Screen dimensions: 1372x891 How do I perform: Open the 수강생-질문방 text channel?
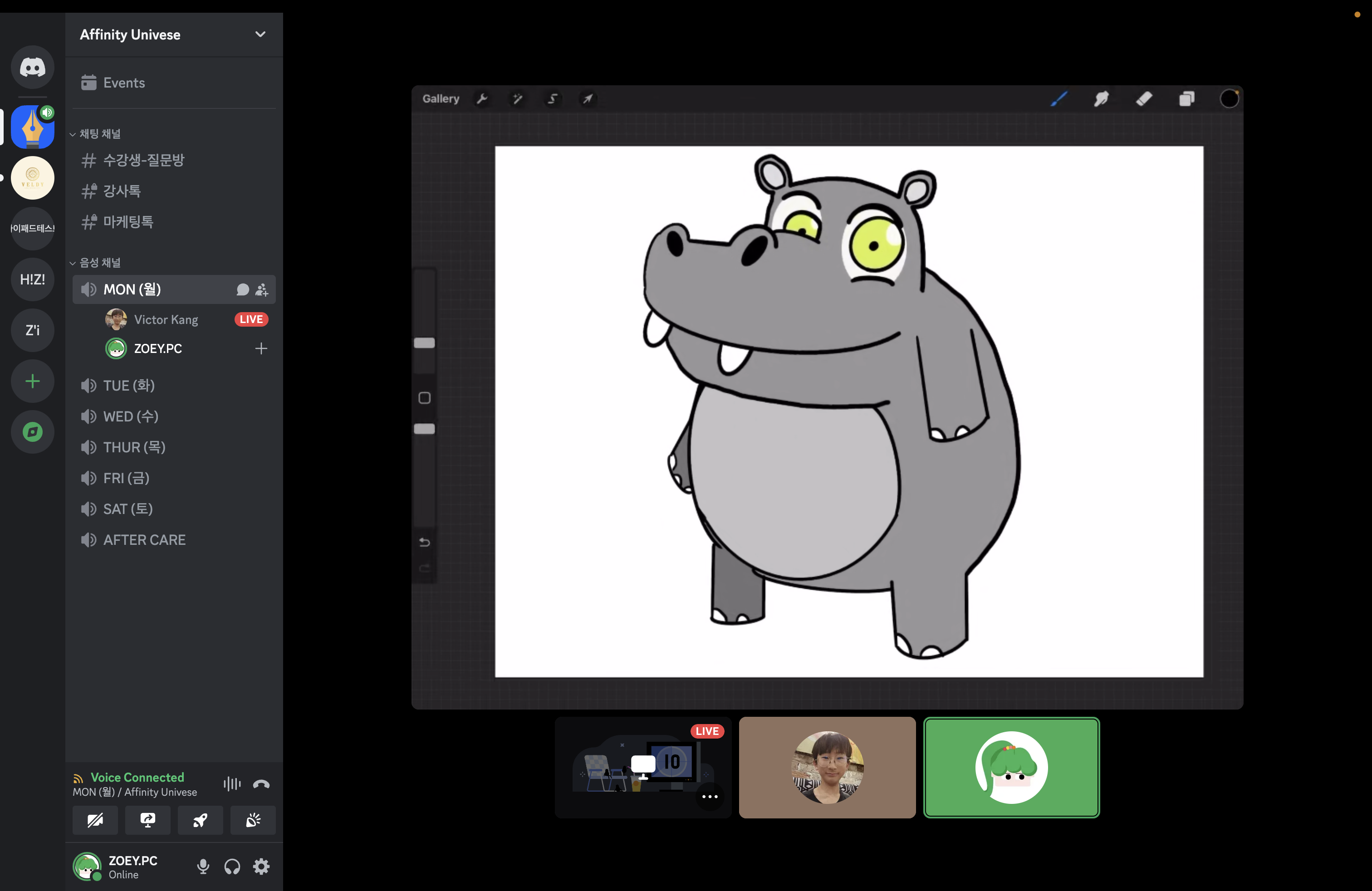(143, 160)
